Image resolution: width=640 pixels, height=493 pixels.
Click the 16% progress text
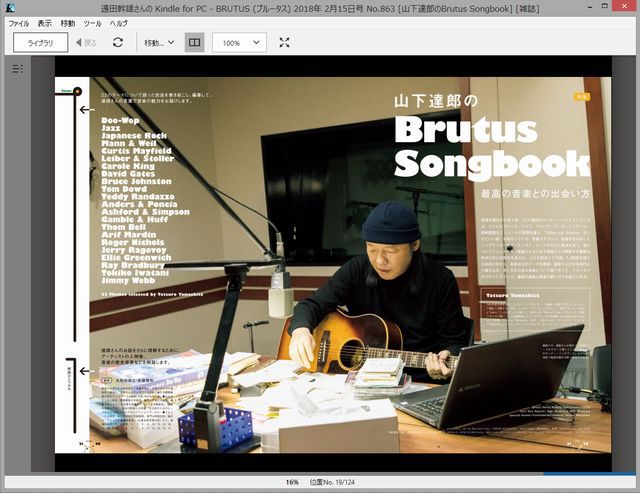point(292,482)
